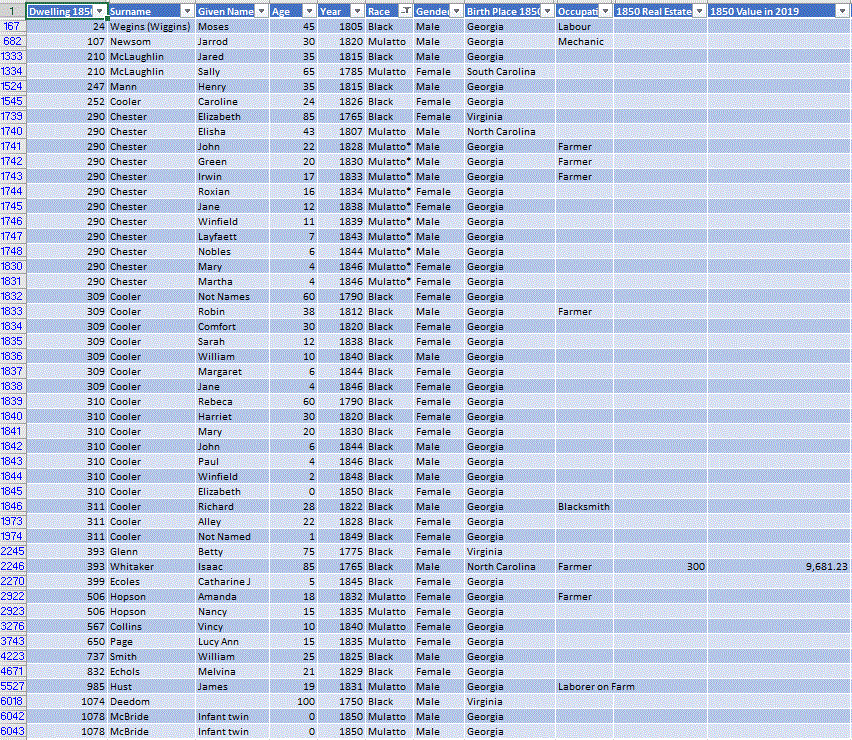Open the Surname column filter dropdown
852x740 pixels.
point(187,11)
